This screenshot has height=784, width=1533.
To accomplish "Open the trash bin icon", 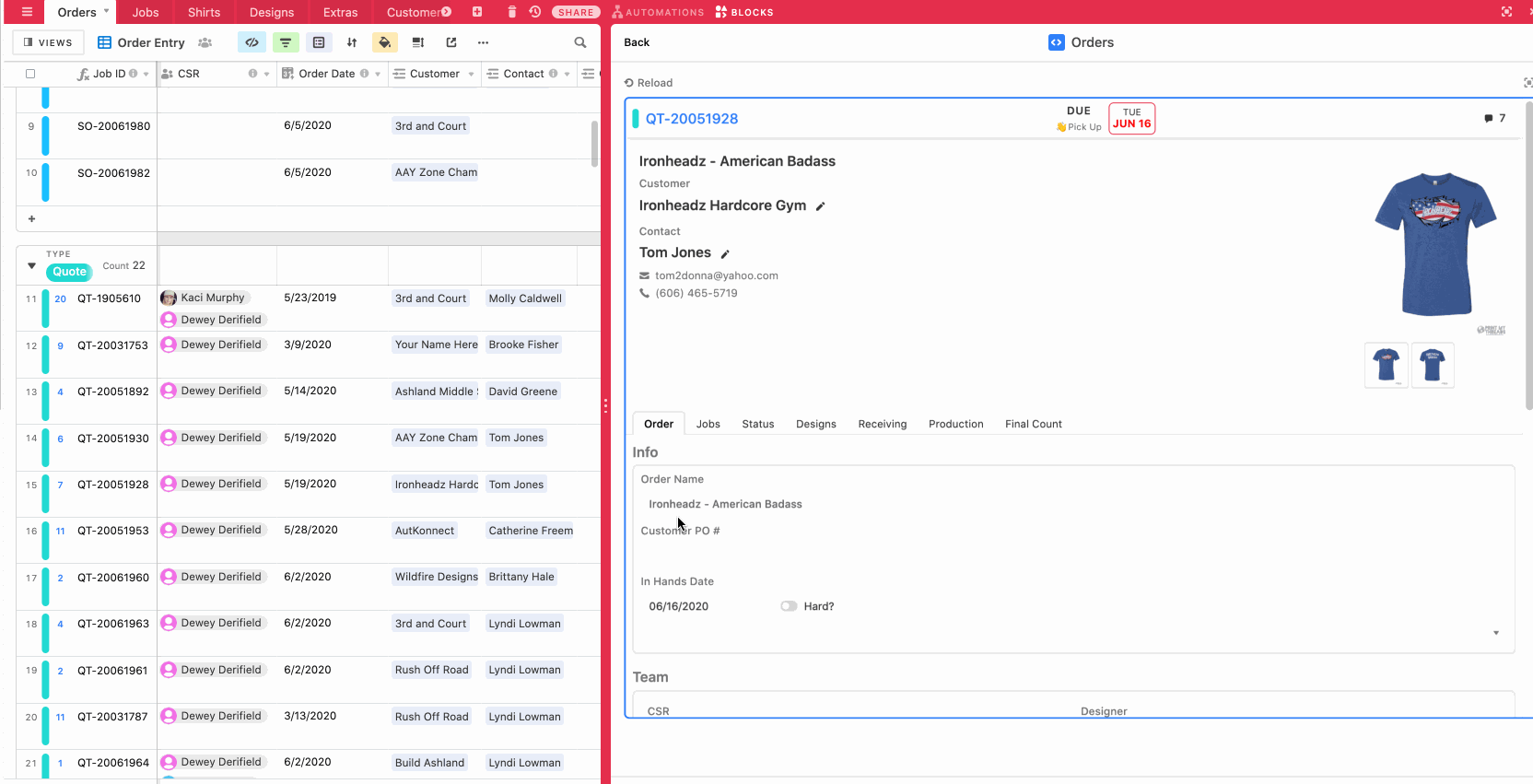I will pos(512,12).
